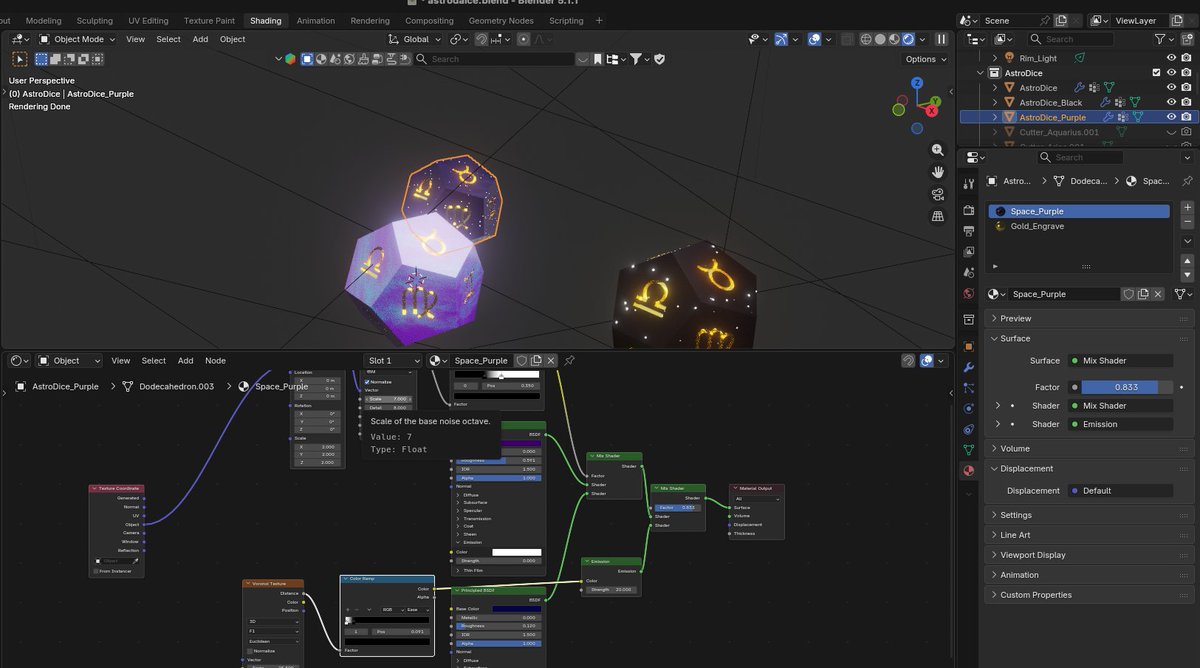
Task: Open the Shading workspace tab
Action: [265, 20]
